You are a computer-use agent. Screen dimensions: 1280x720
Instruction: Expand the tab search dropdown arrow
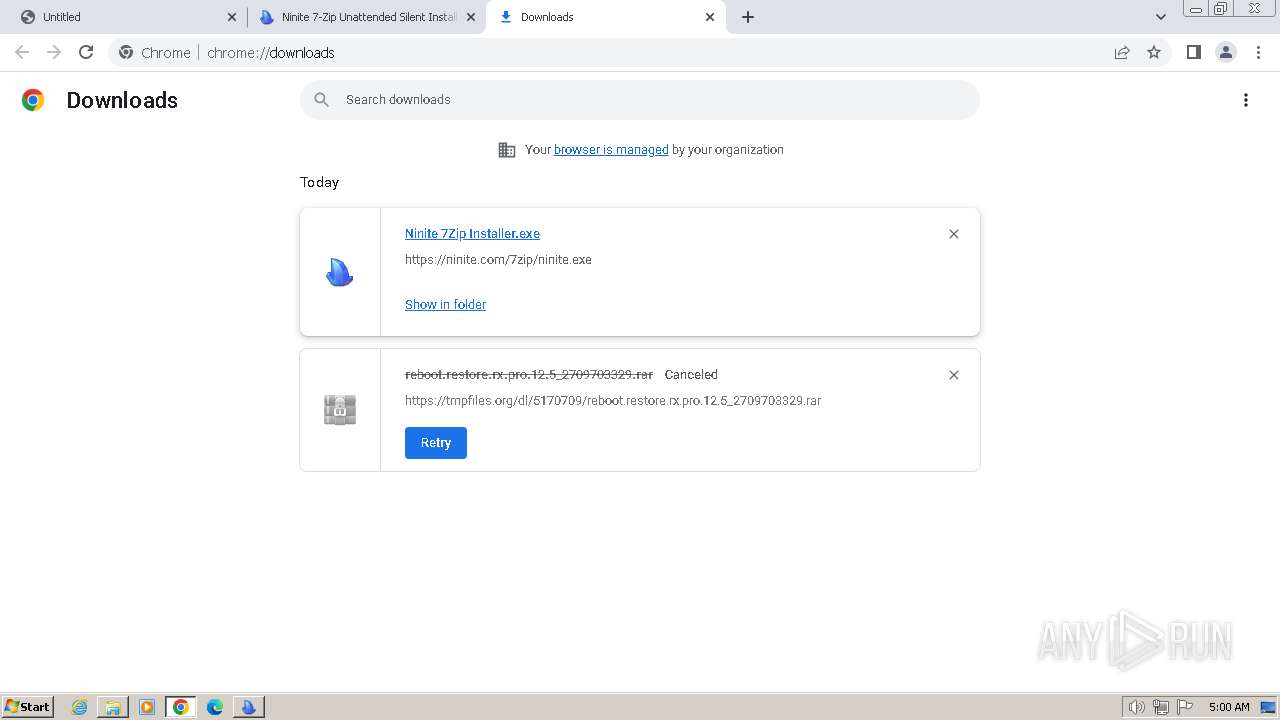pos(1161,17)
